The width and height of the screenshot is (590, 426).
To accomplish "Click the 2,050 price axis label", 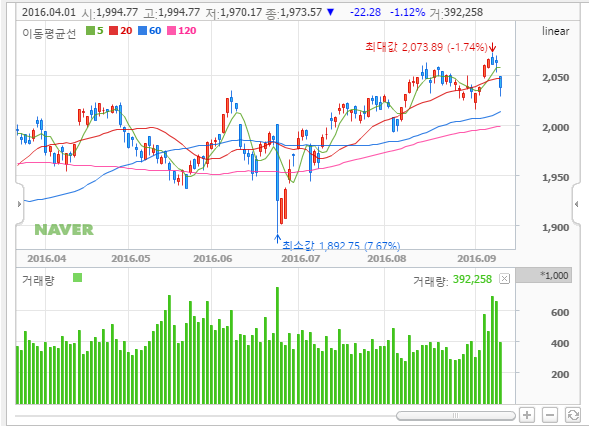I will point(555,78).
